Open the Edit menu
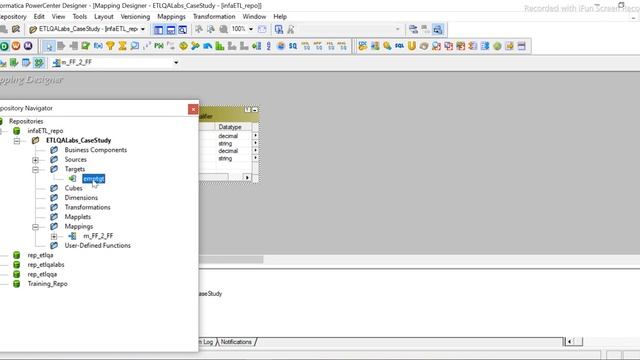This screenshot has height=360, width=640. click(39, 16)
